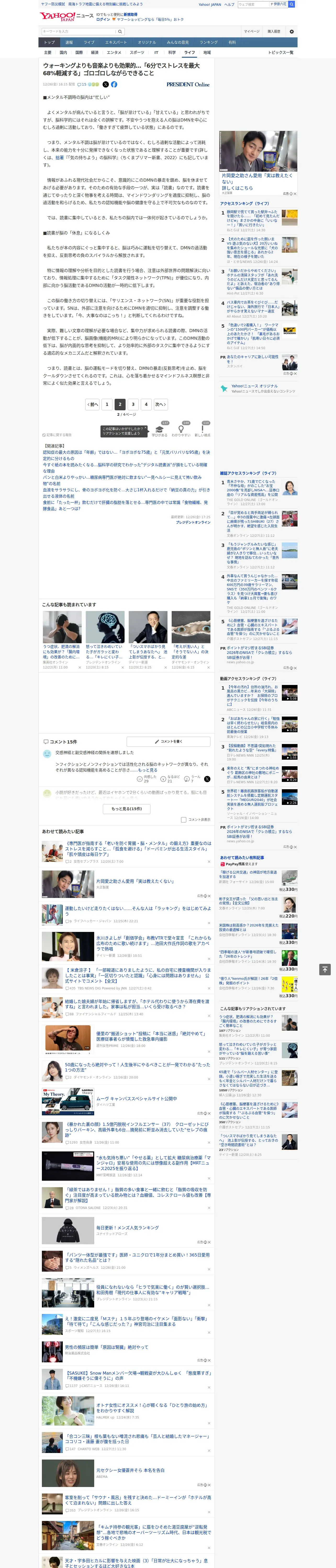
Task: Share article on Facebook icon
Action: [x=114, y=85]
